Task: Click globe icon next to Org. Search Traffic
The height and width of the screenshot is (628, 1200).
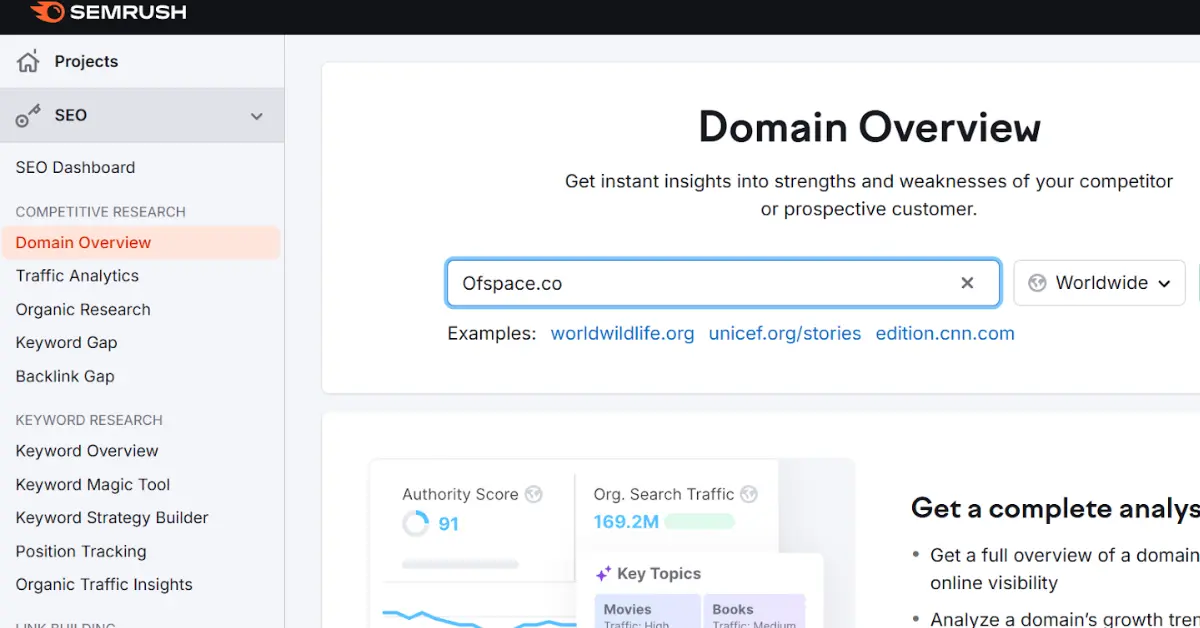Action: [749, 494]
